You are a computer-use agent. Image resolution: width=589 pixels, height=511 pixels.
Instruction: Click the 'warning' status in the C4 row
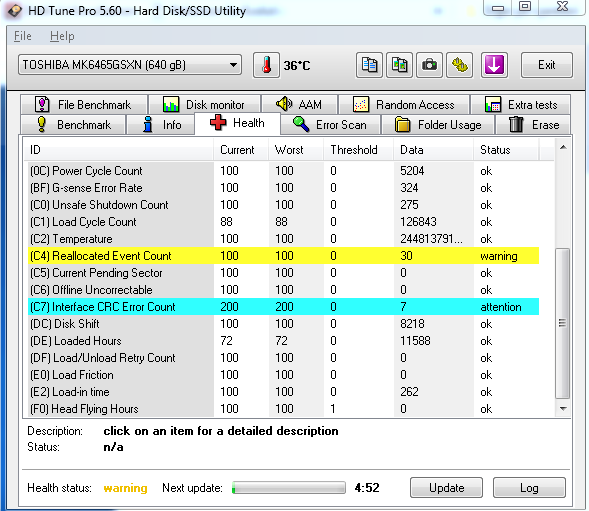[498, 256]
